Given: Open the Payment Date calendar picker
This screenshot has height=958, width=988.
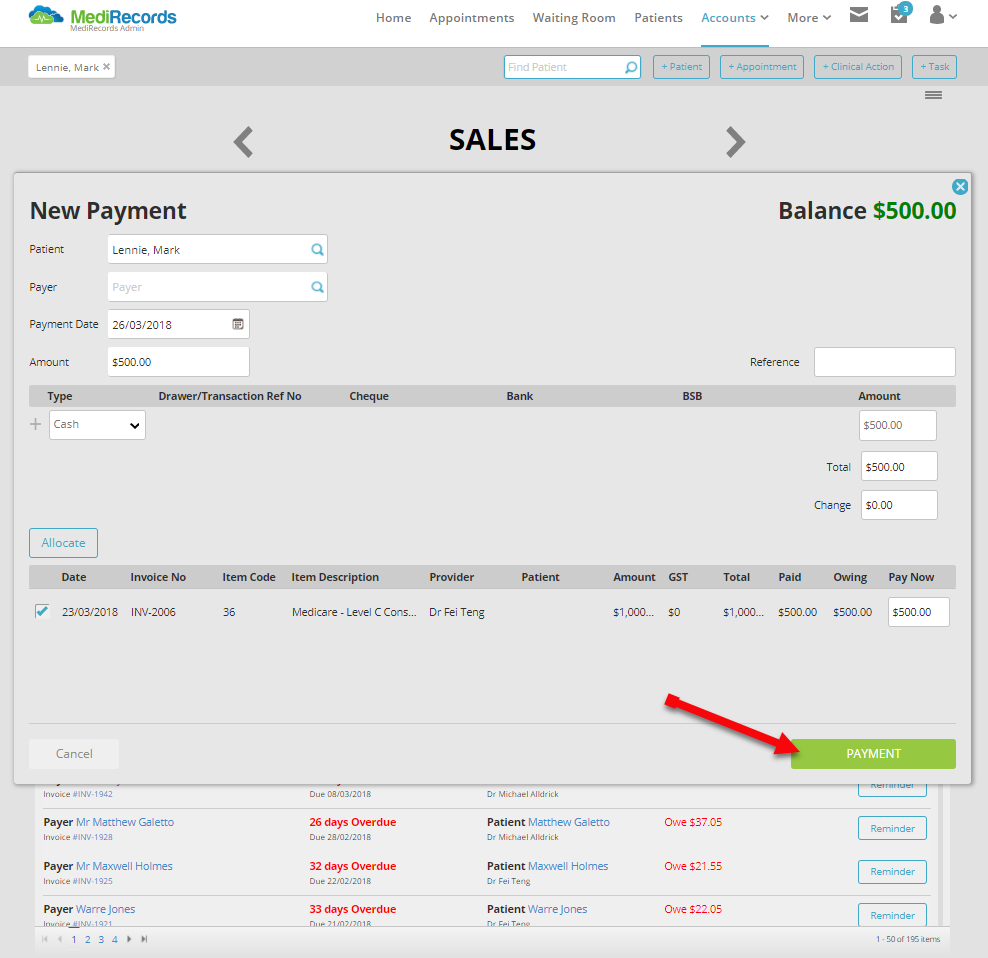Looking at the screenshot, I should tap(238, 324).
